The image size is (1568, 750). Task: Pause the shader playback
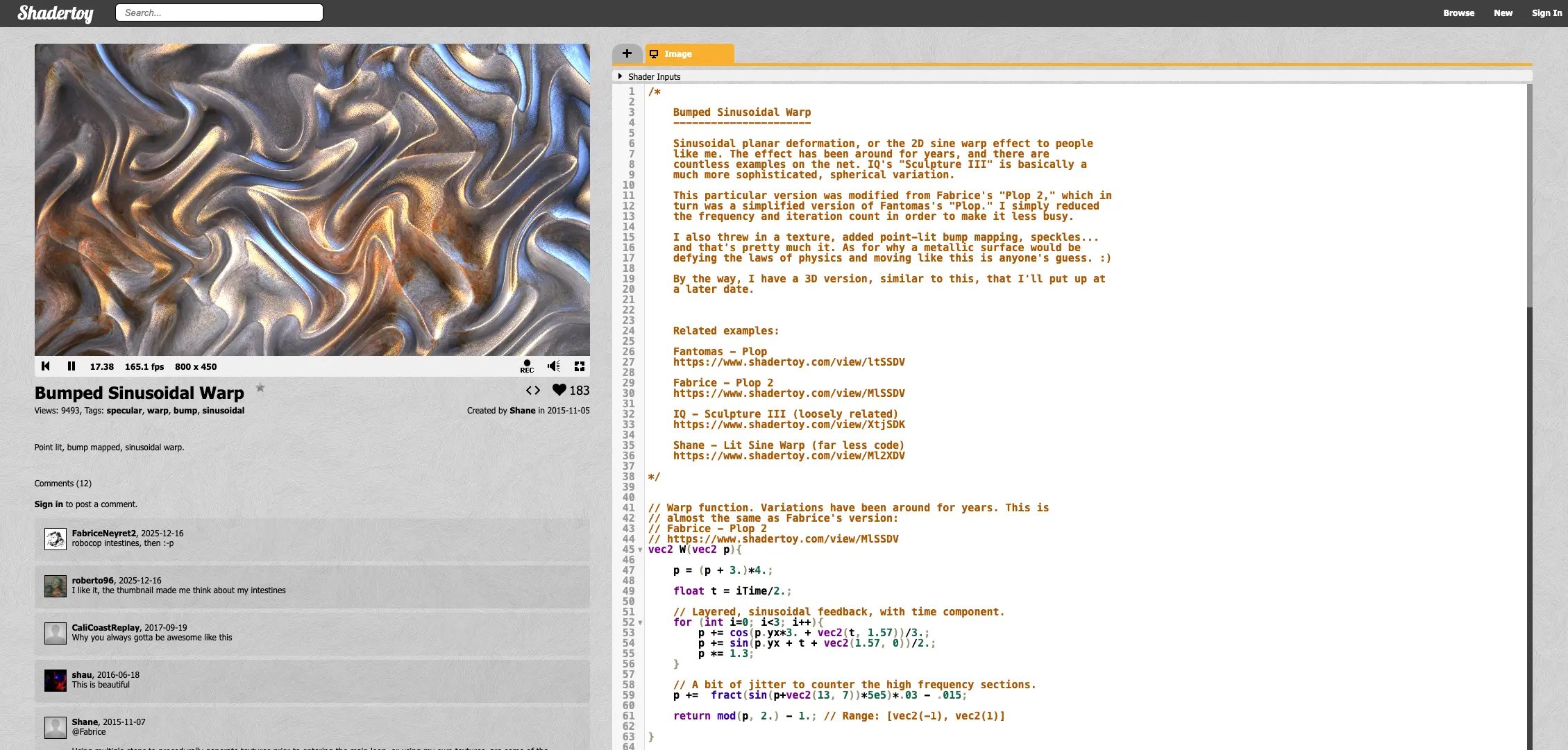(x=71, y=366)
